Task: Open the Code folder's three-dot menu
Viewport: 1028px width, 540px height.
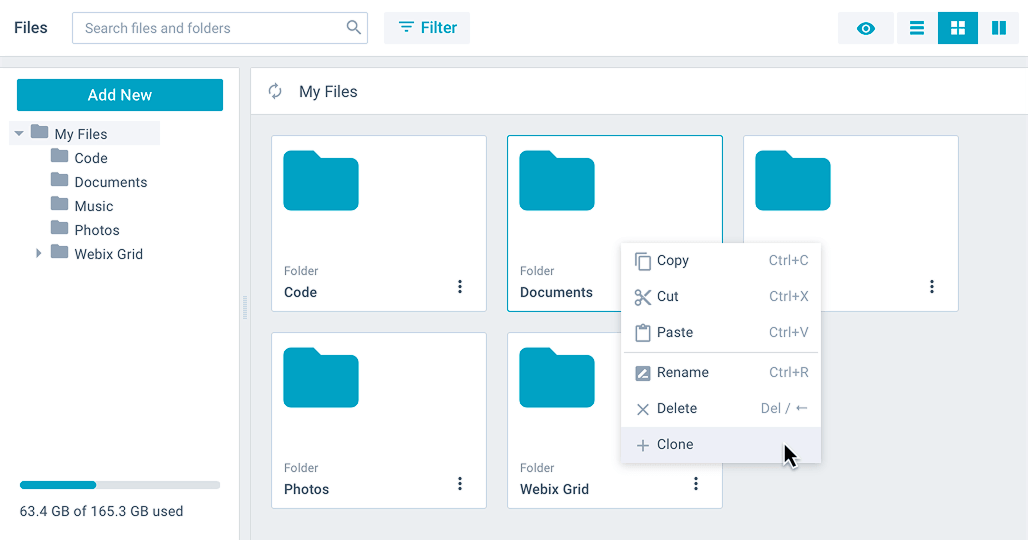Action: pyautogui.click(x=460, y=287)
